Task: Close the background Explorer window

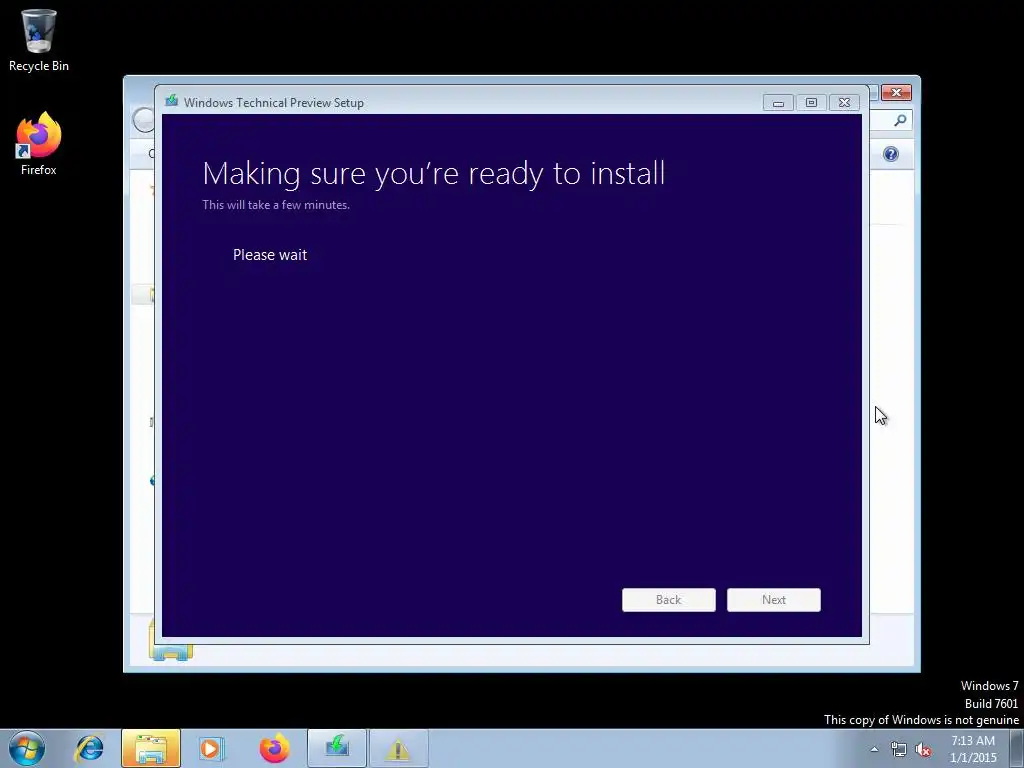Action: [896, 93]
